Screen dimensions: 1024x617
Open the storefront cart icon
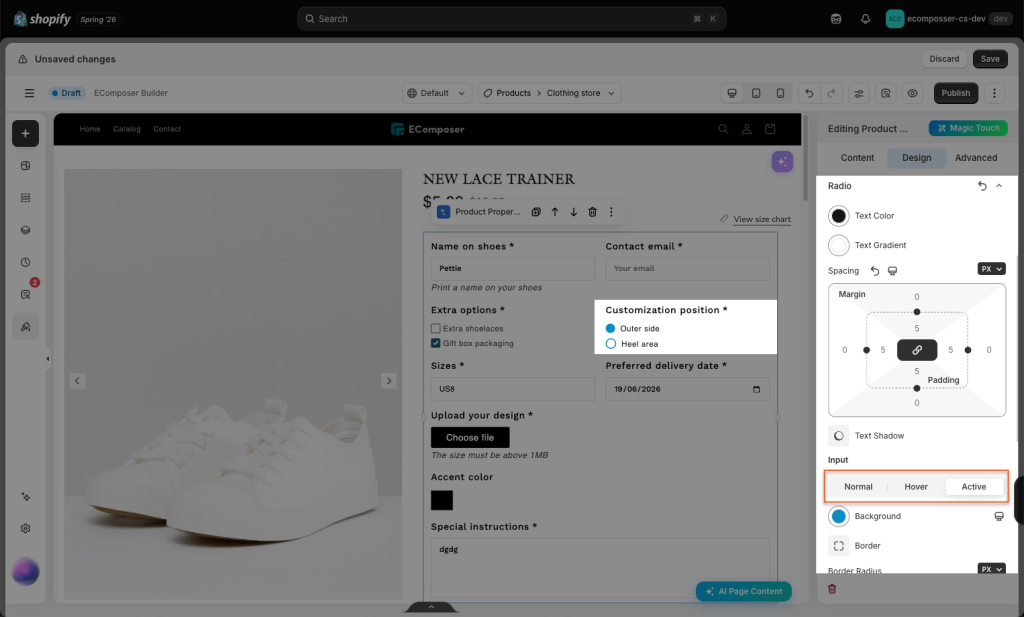[770, 129]
